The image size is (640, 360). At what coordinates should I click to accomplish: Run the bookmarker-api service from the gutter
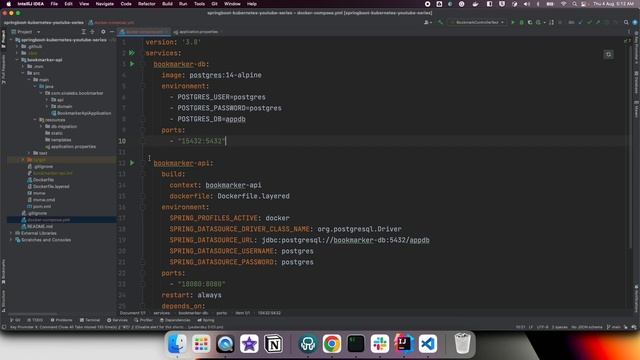pos(132,163)
